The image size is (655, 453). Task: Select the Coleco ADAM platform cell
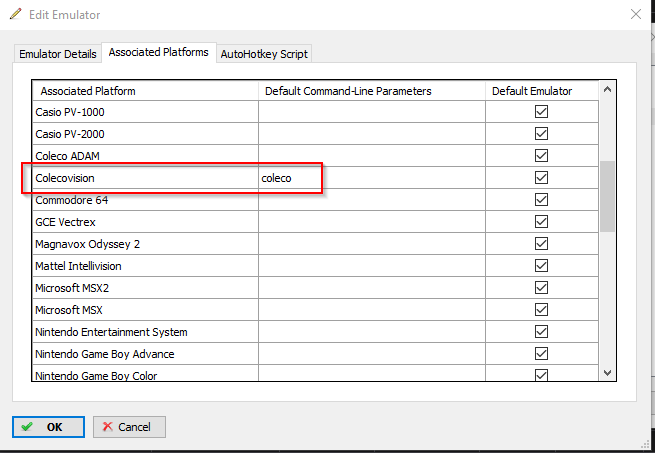pos(145,155)
